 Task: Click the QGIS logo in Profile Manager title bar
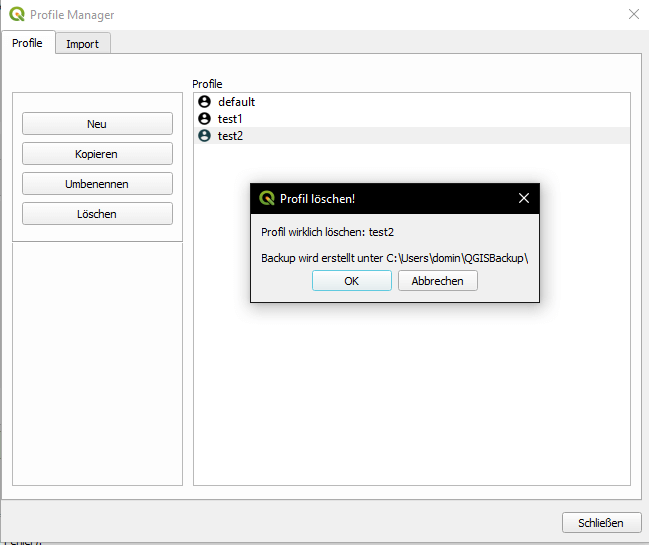pos(16,15)
